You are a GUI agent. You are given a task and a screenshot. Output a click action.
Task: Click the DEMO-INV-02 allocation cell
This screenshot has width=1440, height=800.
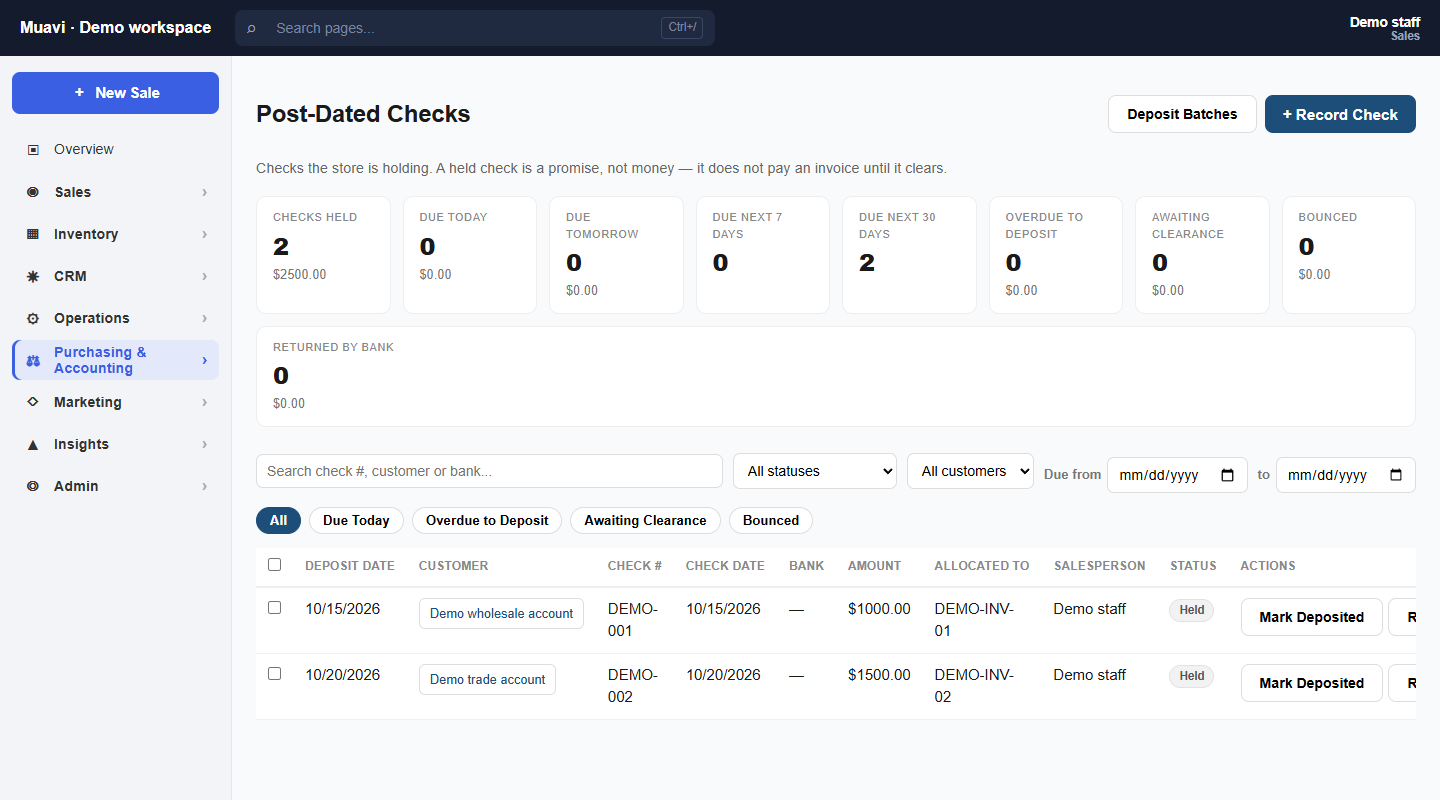[x=974, y=685]
